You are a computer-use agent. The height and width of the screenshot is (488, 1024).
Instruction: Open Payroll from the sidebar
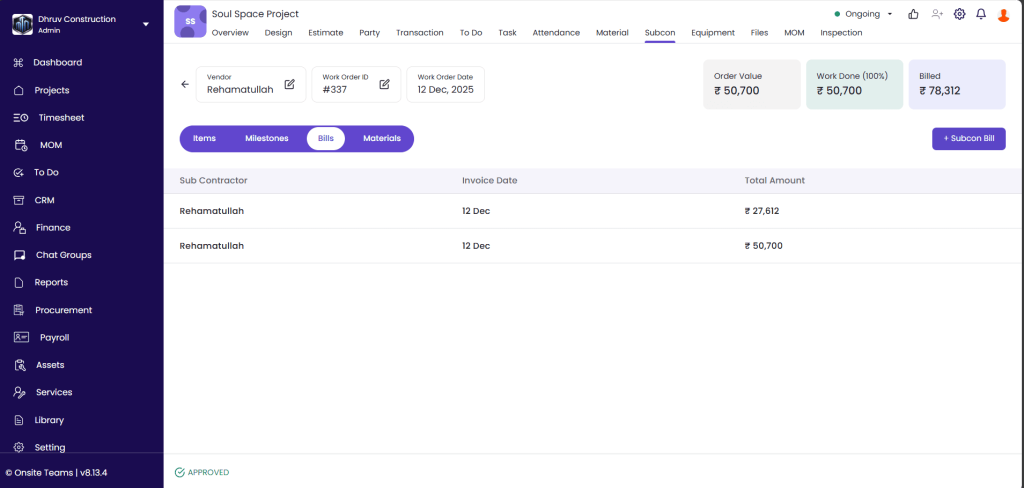54,338
